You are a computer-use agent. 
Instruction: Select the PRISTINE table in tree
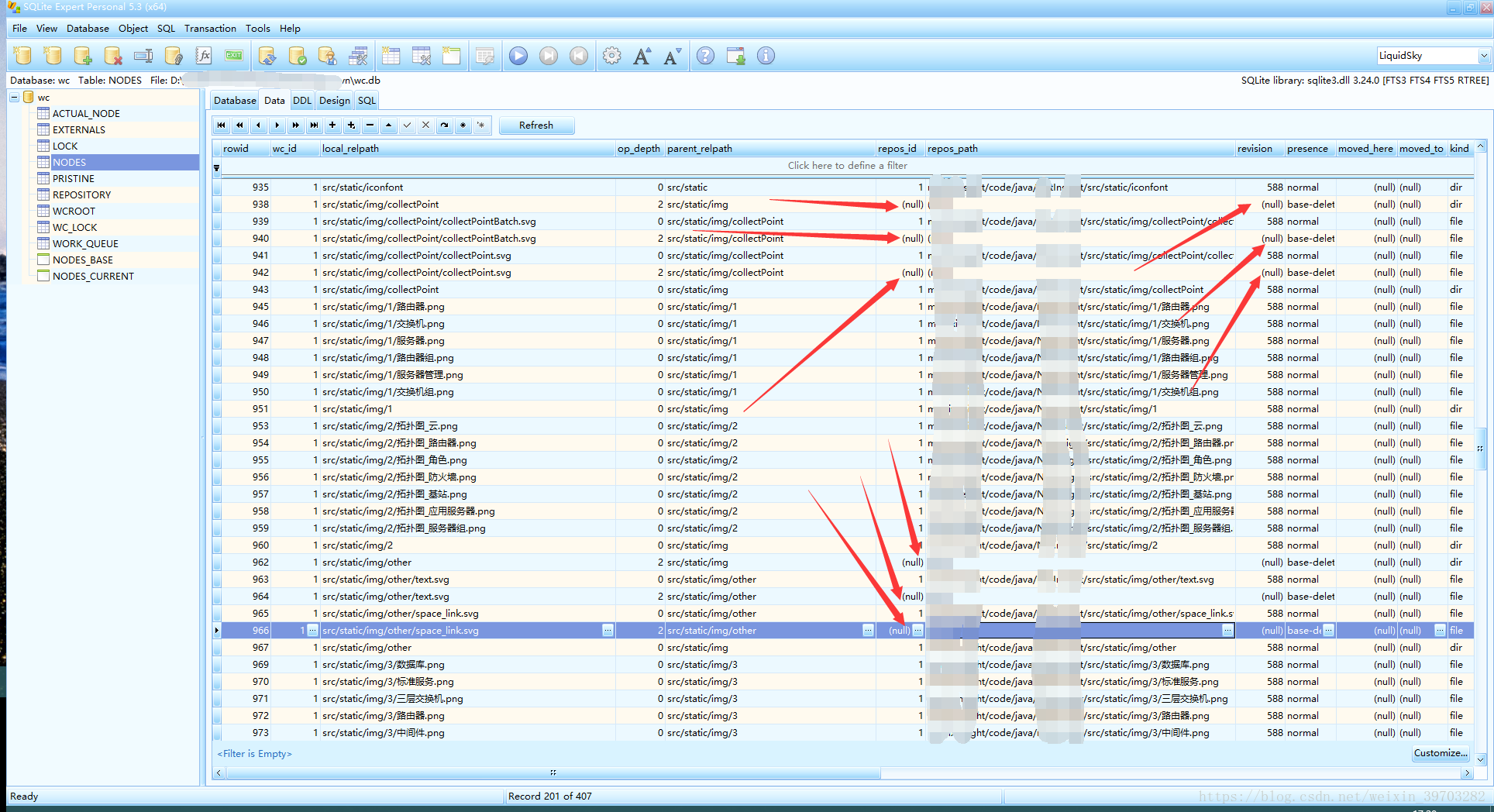tap(73, 179)
